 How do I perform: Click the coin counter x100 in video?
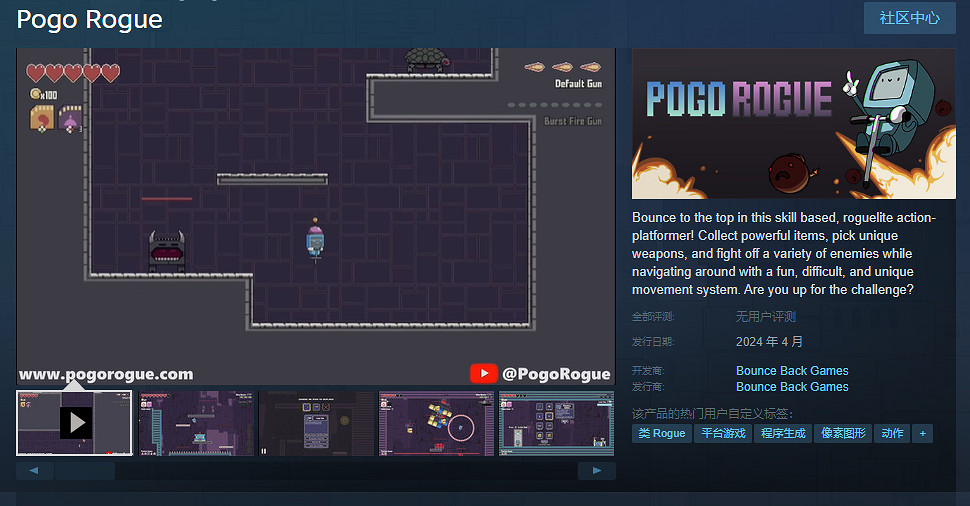pos(44,94)
